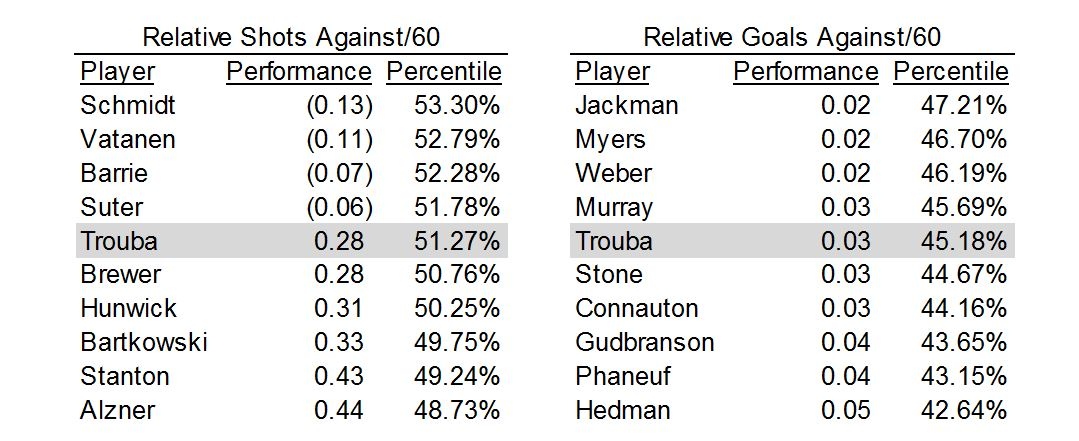This screenshot has width=1079, height=441.
Task: Select the Gudbranson player cell
Action: click(645, 342)
